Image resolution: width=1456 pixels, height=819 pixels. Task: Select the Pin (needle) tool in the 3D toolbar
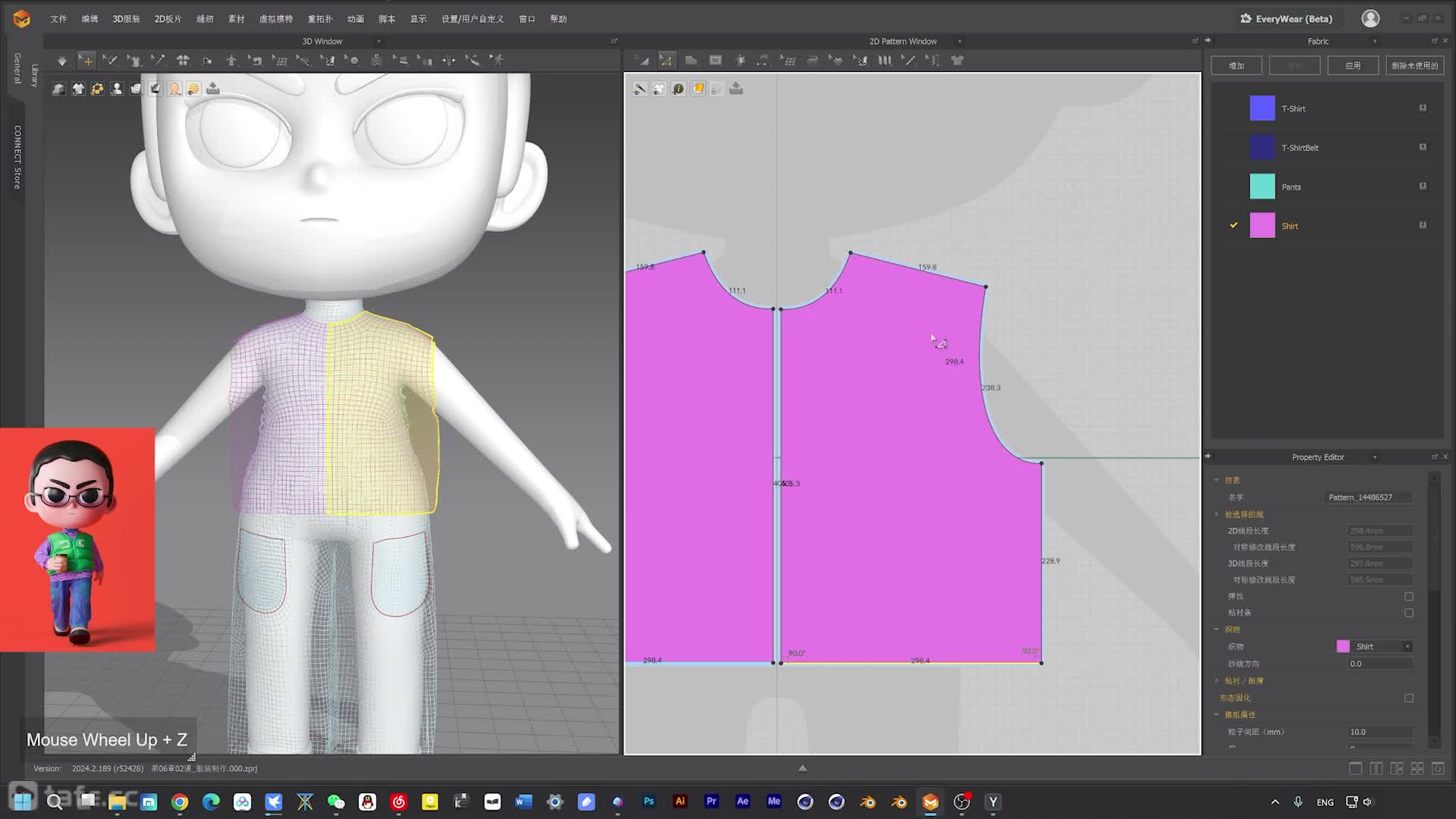[158, 61]
